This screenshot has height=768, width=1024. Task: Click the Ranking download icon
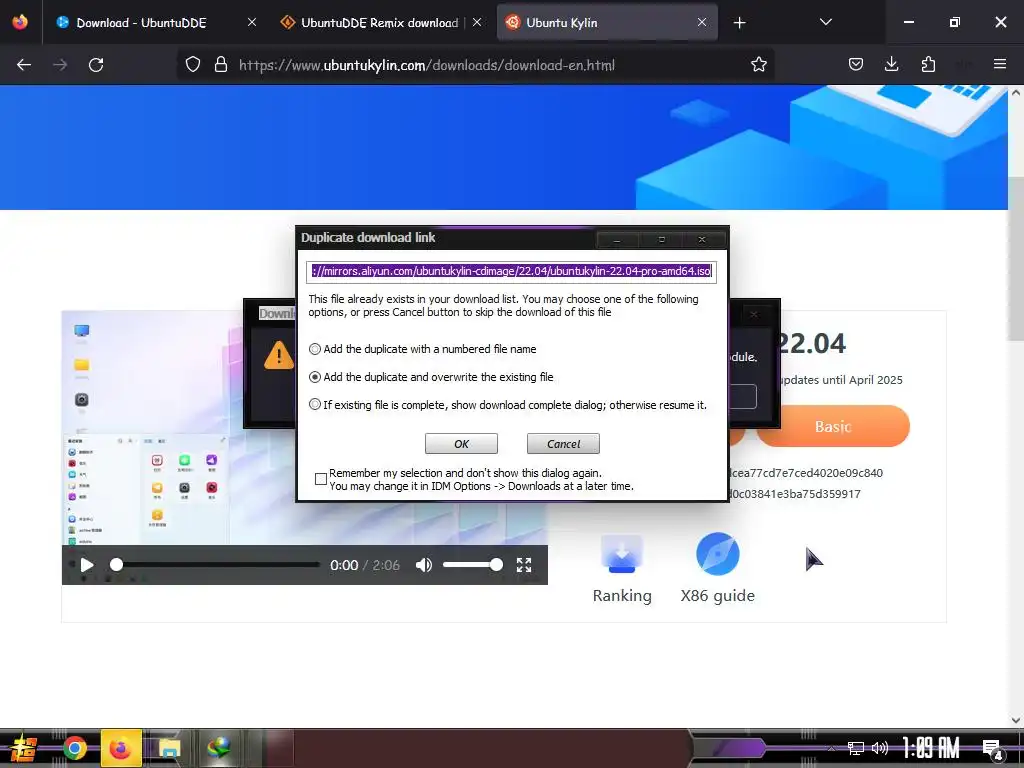622,554
